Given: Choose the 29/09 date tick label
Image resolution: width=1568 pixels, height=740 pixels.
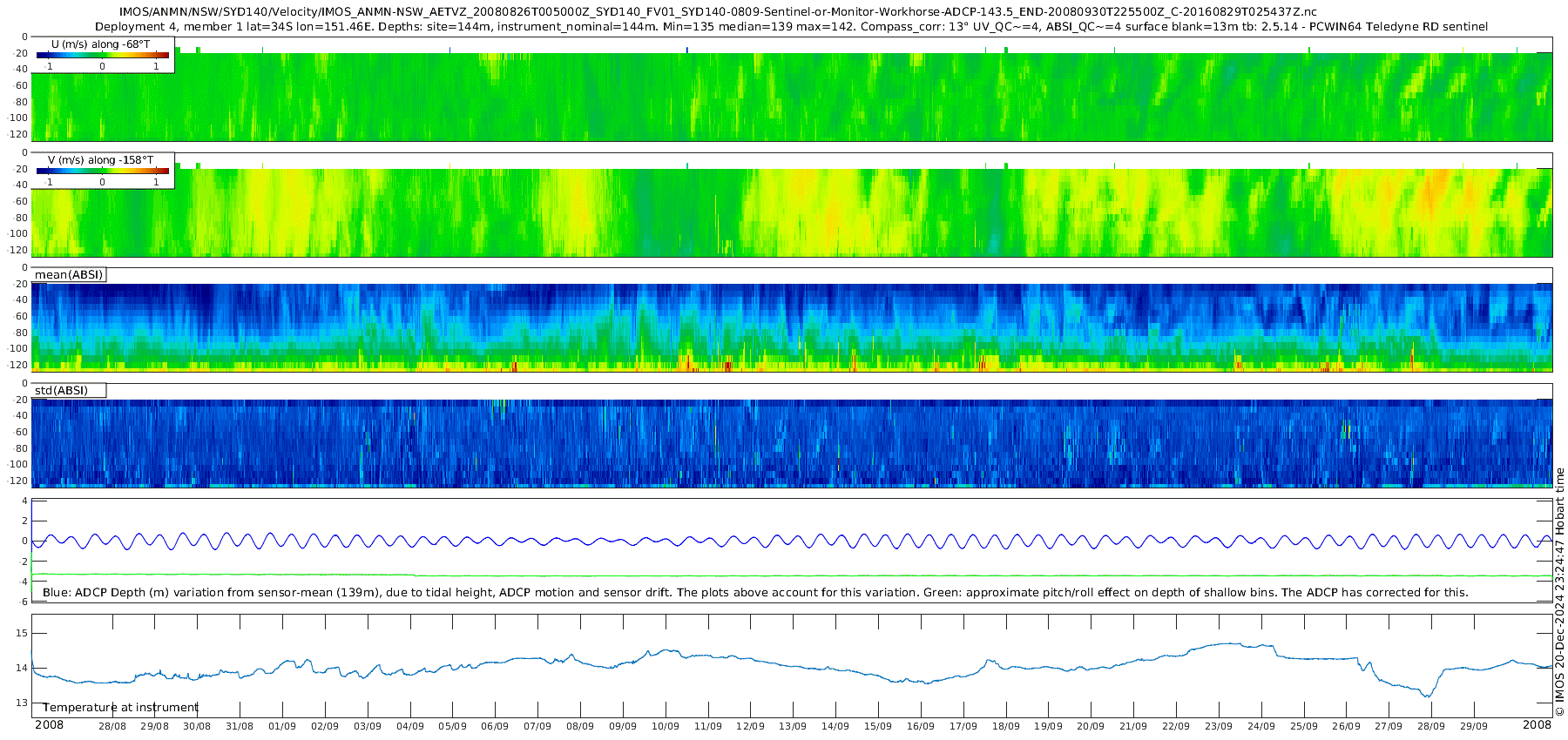Looking at the screenshot, I should (x=1474, y=726).
